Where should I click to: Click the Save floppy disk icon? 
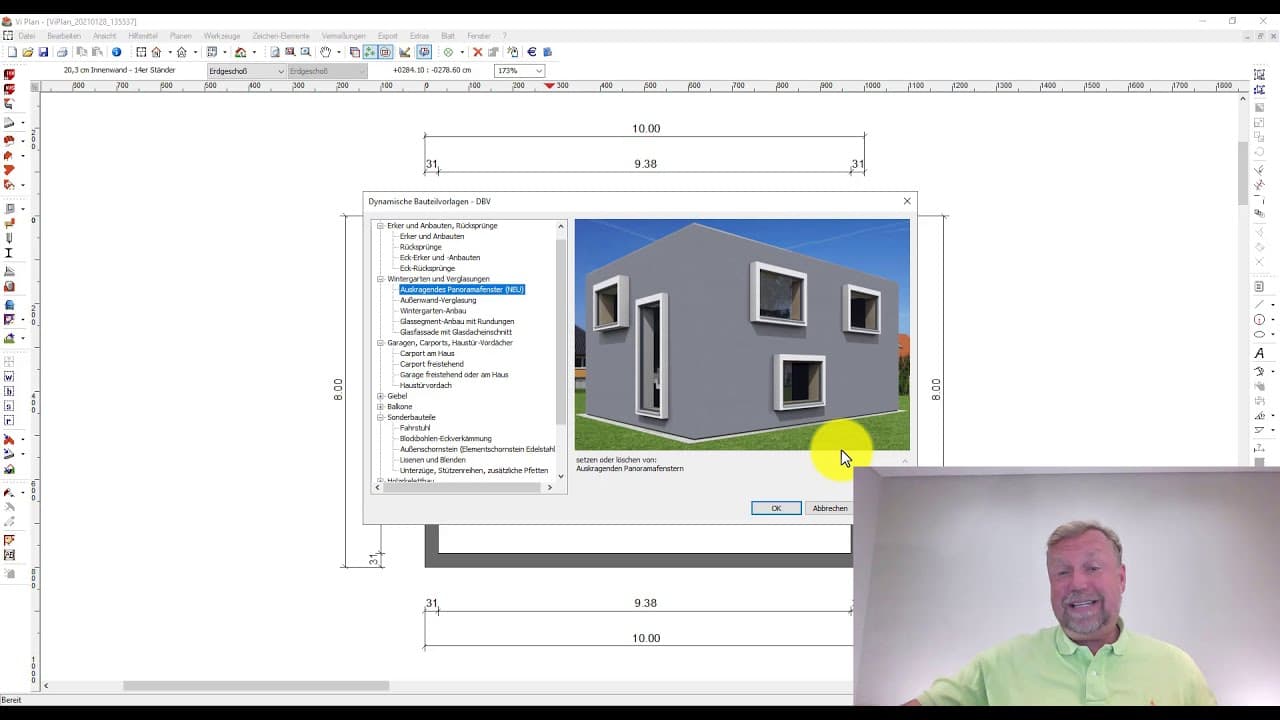click(43, 52)
